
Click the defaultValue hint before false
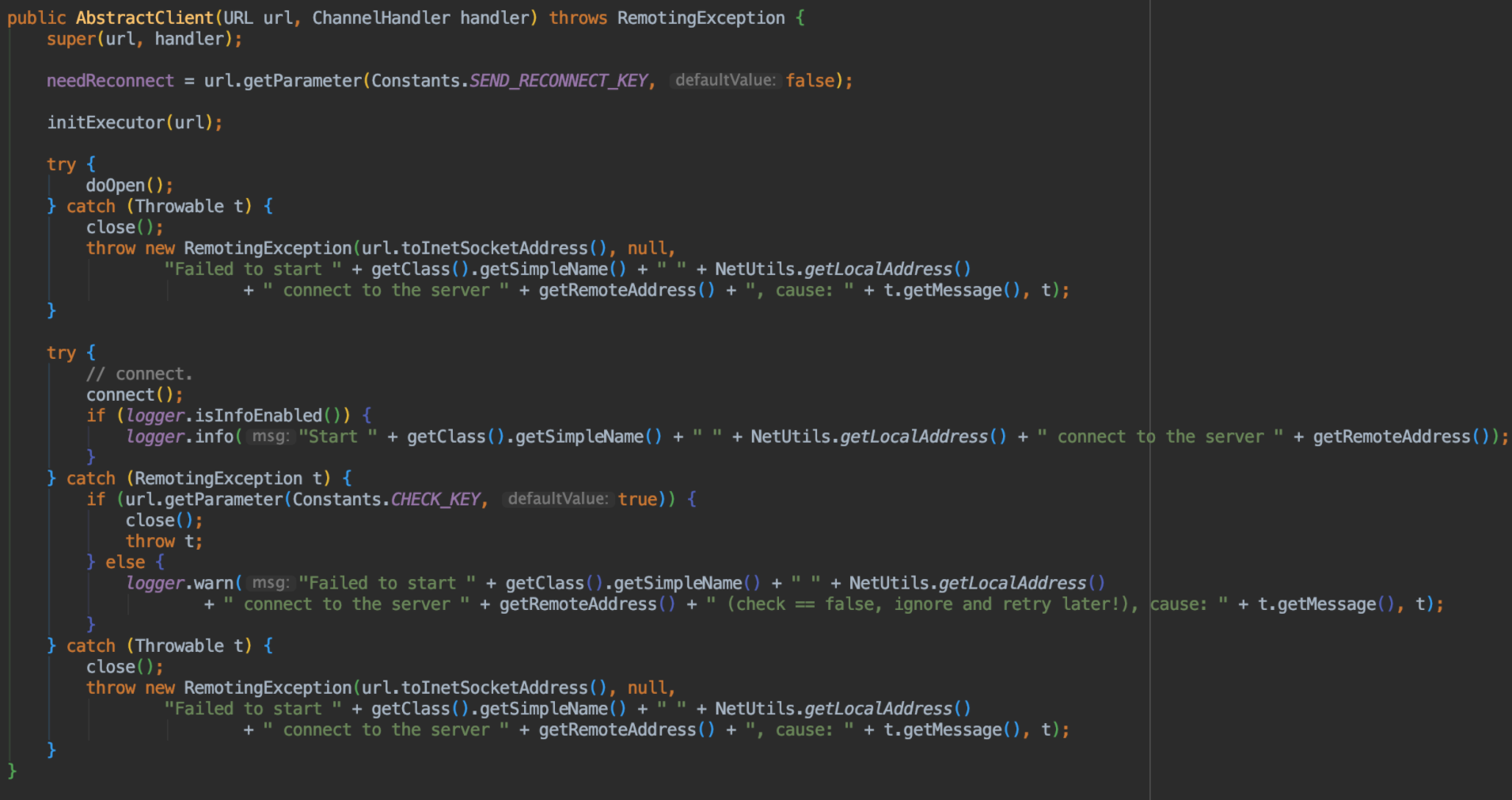click(x=725, y=80)
